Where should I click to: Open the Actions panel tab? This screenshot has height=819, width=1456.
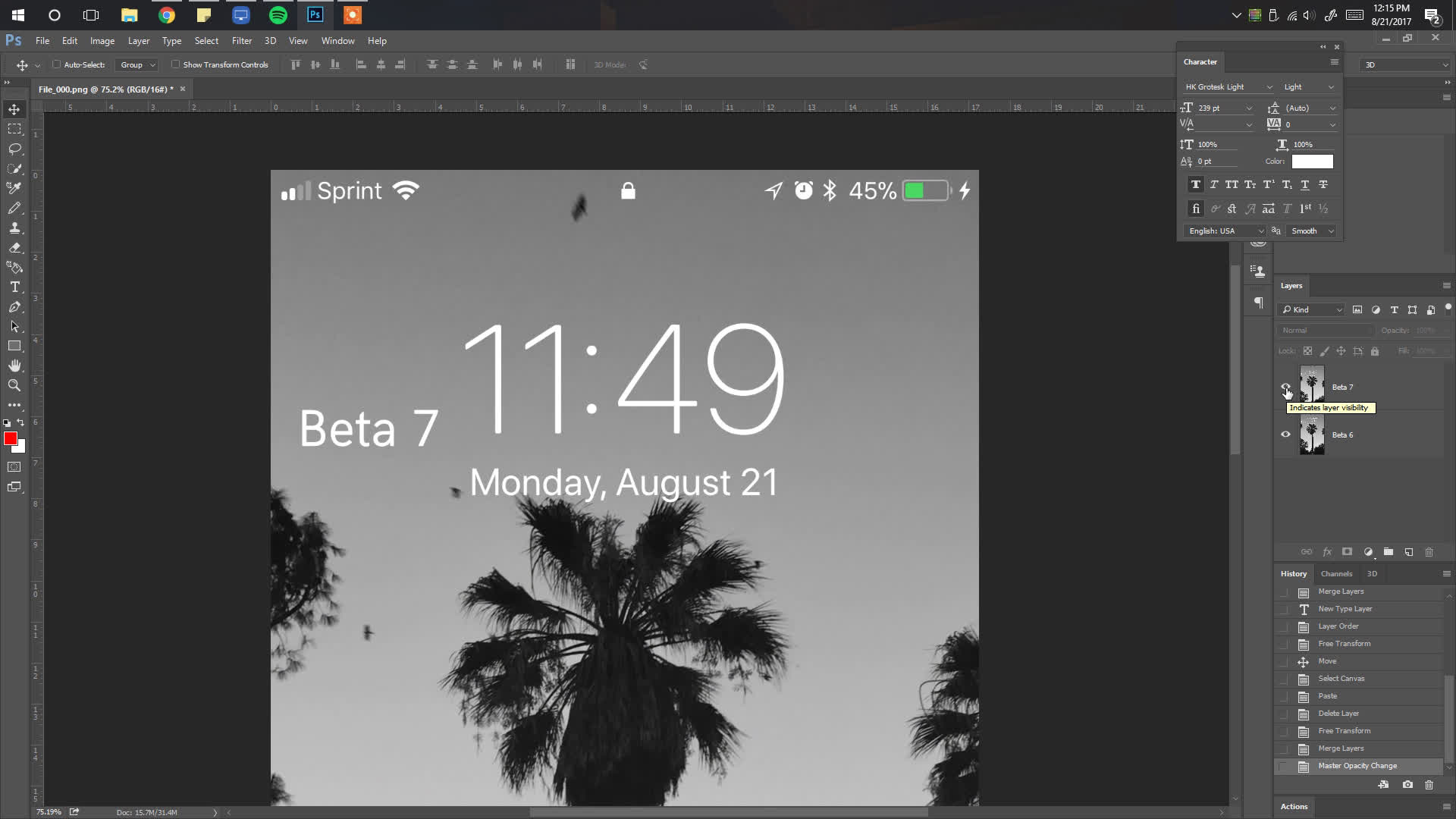1294,807
